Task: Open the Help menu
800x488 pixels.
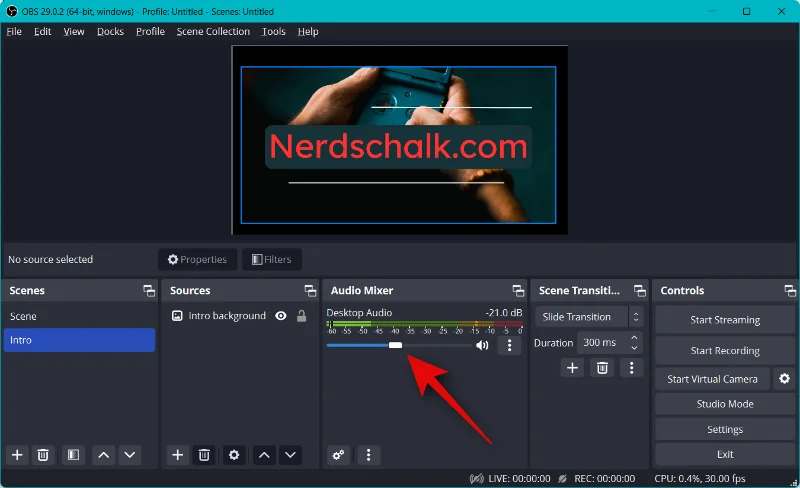Action: [x=308, y=32]
